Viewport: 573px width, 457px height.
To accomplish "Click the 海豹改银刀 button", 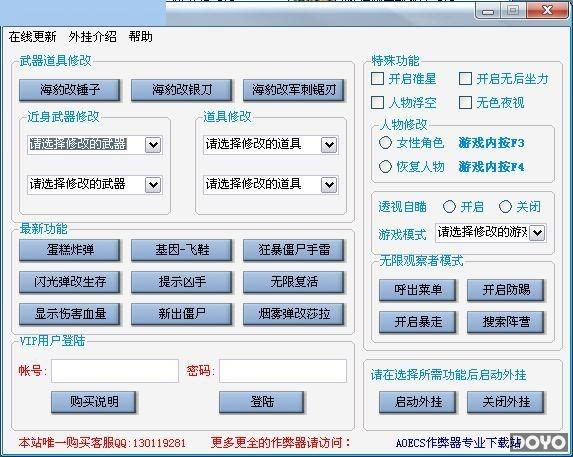I will 181,90.
